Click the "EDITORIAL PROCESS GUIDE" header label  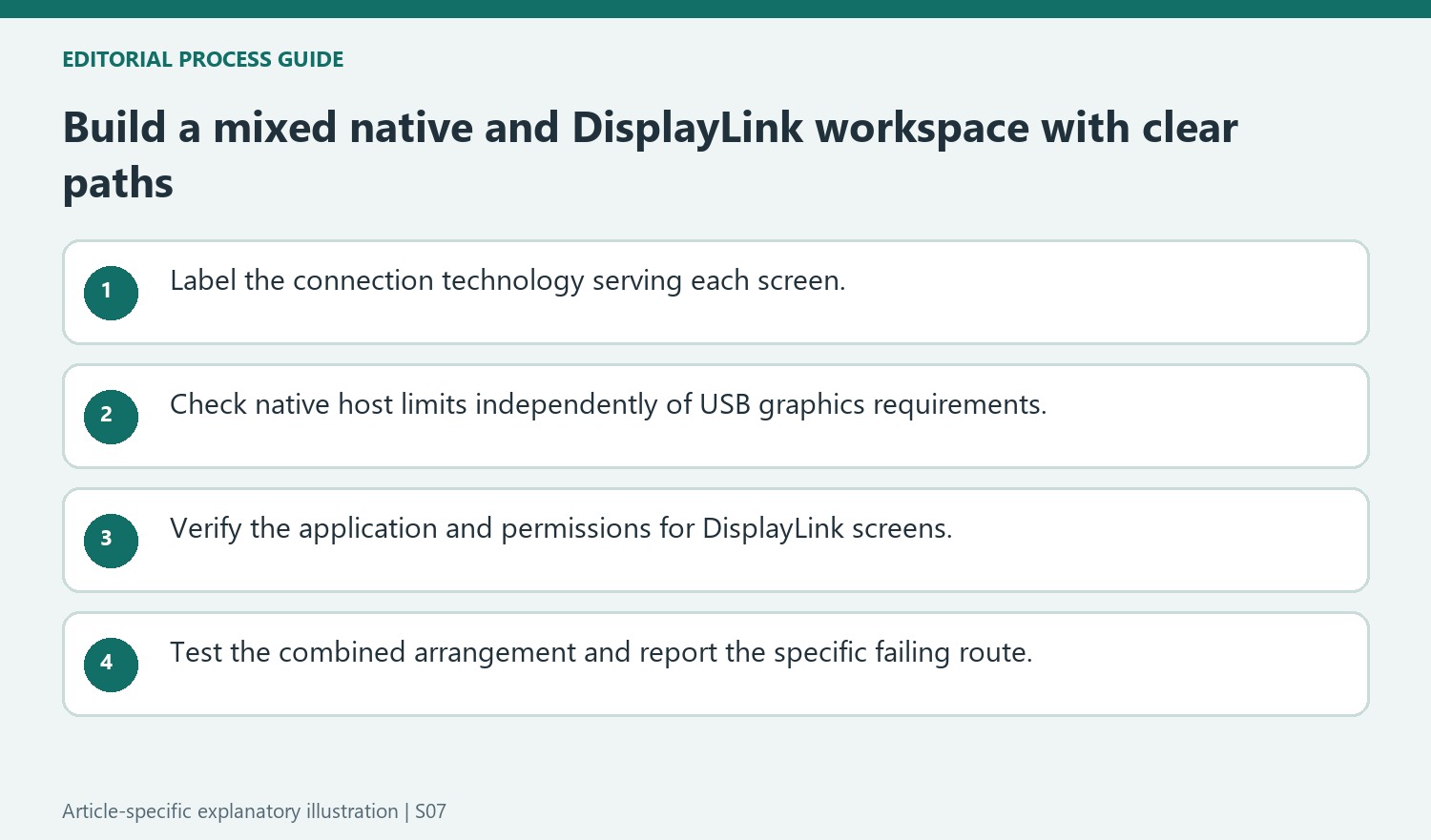coord(203,59)
